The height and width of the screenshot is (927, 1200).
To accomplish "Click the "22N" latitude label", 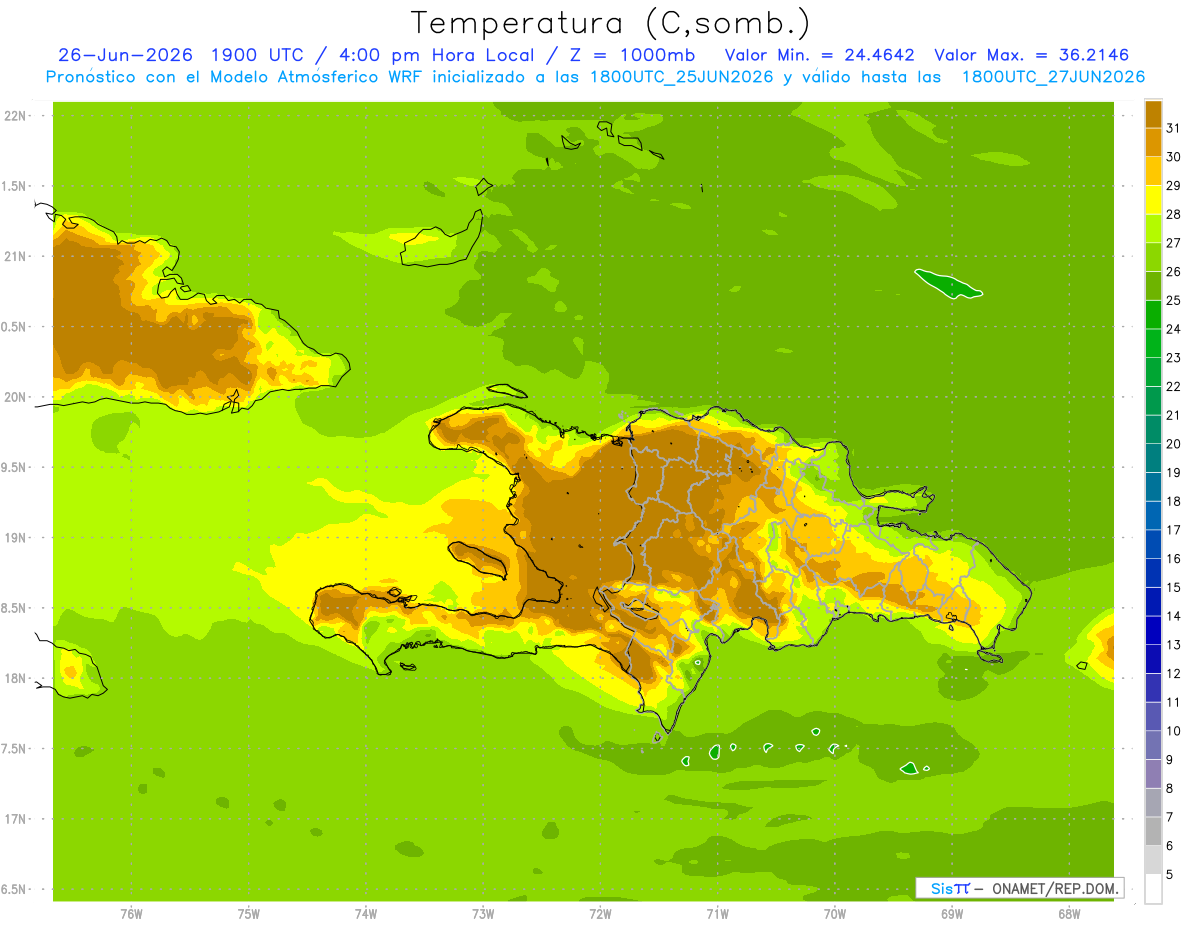I will pyautogui.click(x=15, y=116).
